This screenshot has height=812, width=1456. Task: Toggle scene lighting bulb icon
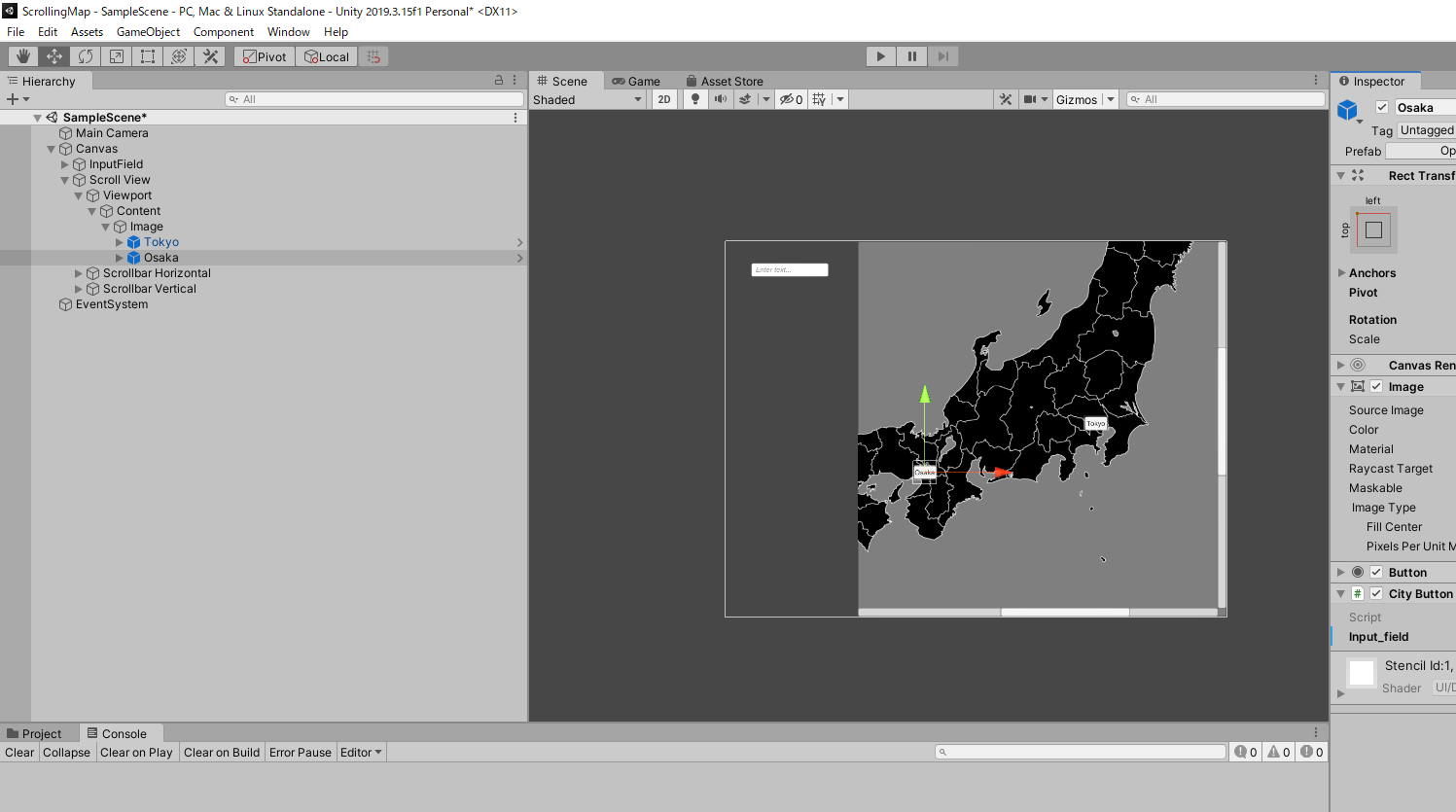point(694,99)
